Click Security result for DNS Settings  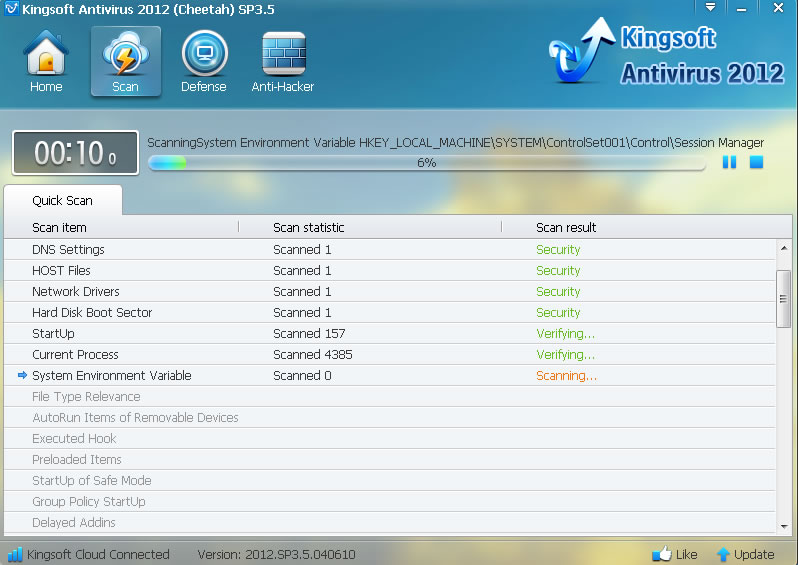[x=558, y=250]
